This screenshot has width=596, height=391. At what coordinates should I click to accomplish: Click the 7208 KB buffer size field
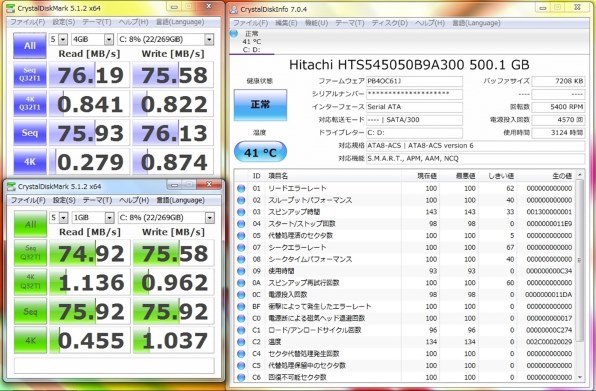pyautogui.click(x=558, y=81)
